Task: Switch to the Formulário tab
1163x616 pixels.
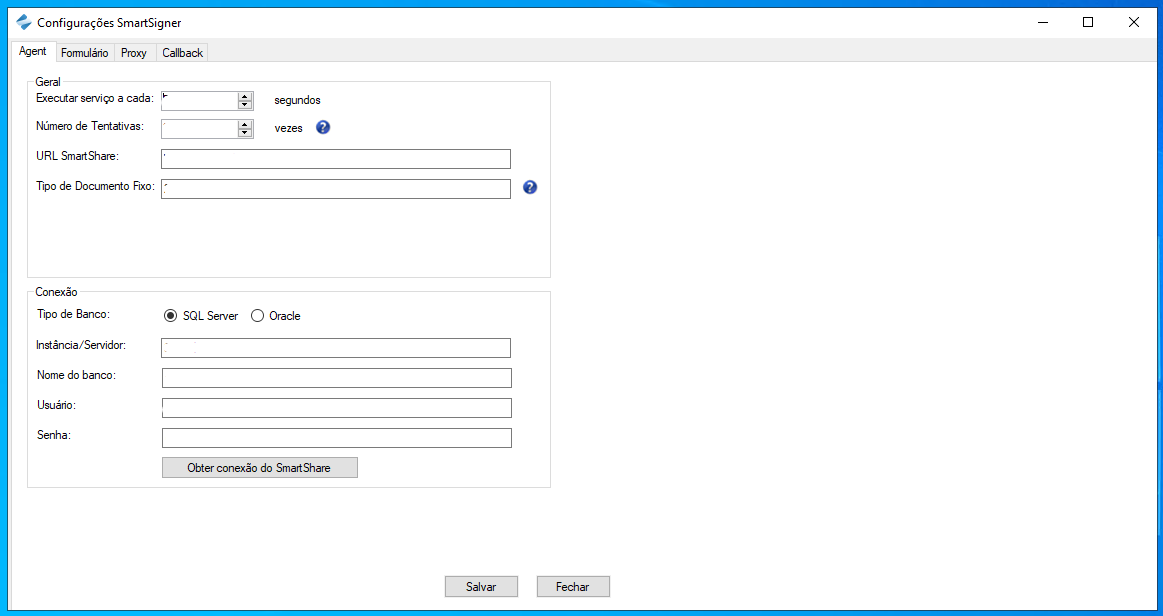Action: pos(85,53)
